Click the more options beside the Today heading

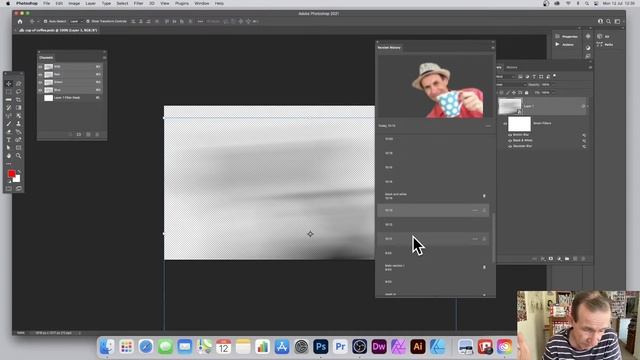pos(488,126)
